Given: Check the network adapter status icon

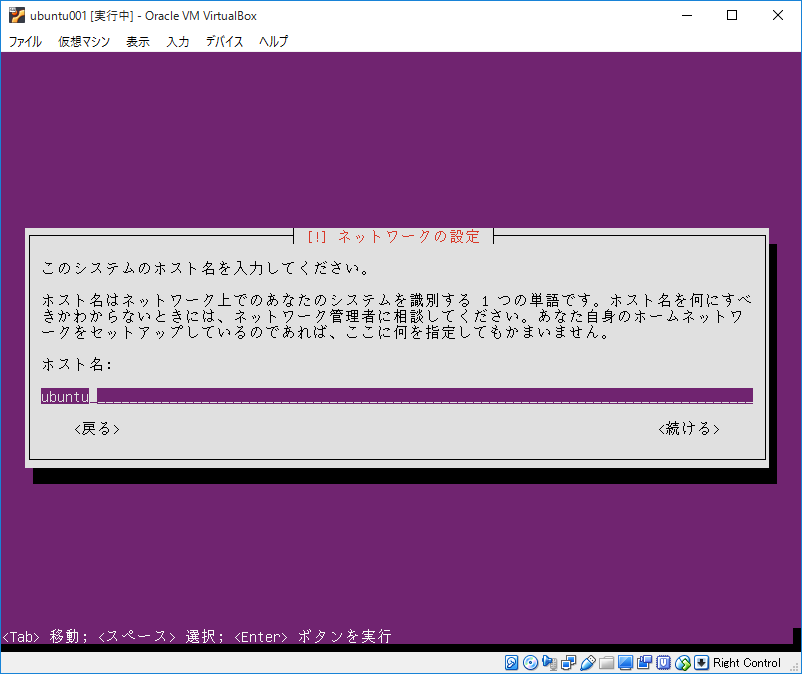Looking at the screenshot, I should [568, 662].
